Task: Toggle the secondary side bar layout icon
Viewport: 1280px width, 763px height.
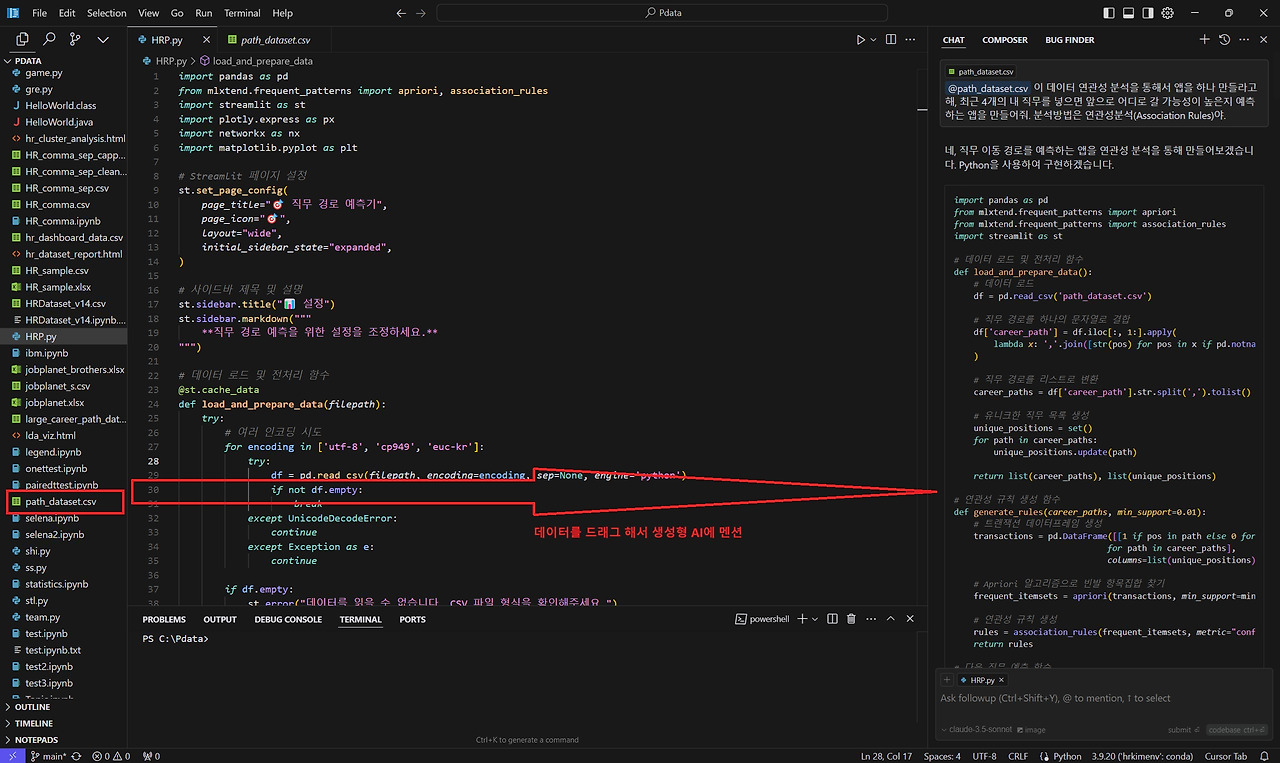Action: (1148, 13)
